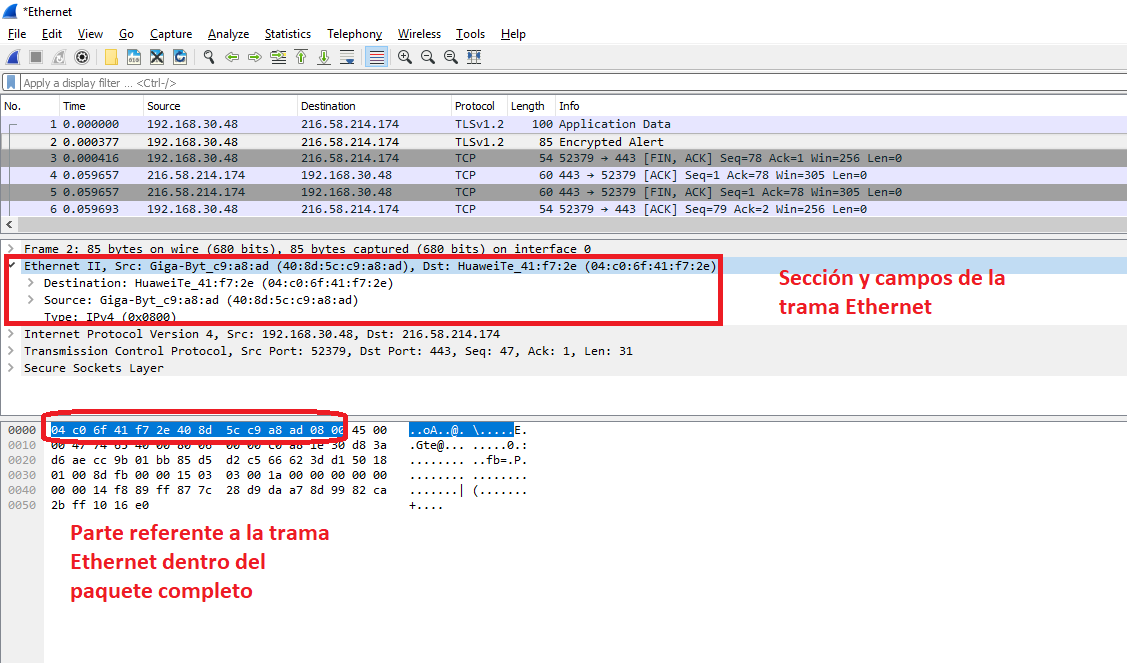The height and width of the screenshot is (663, 1127).
Task: Sort packets by the Protocol column header
Action: [475, 106]
